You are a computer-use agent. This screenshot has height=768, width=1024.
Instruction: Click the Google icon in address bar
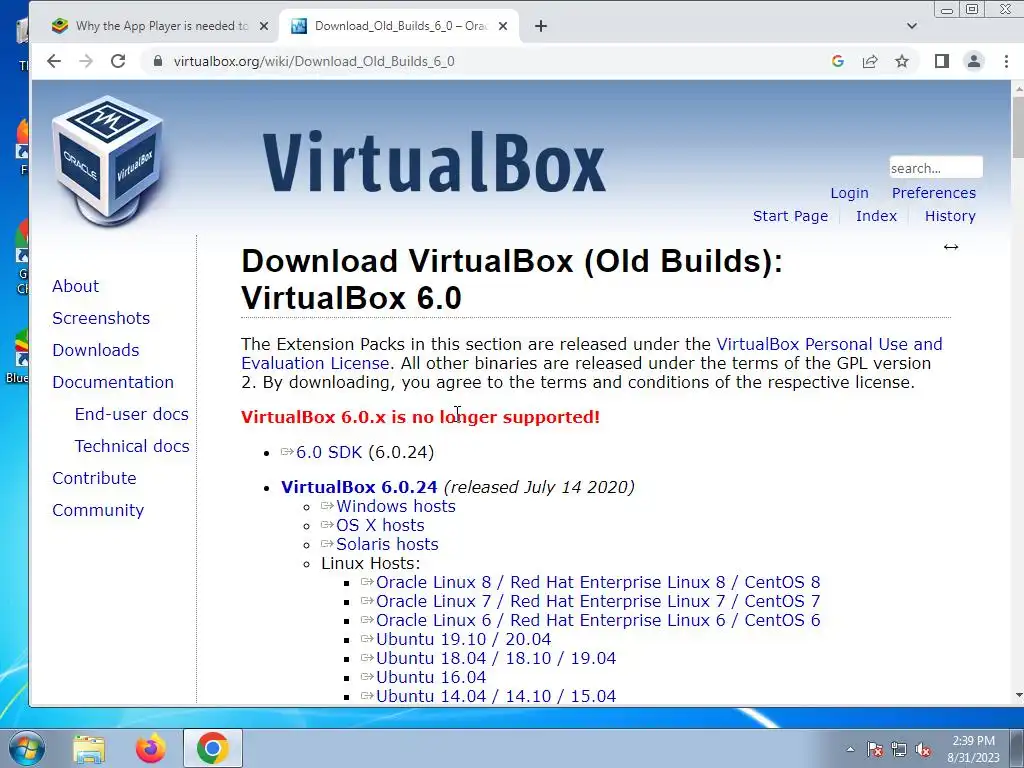click(x=838, y=61)
